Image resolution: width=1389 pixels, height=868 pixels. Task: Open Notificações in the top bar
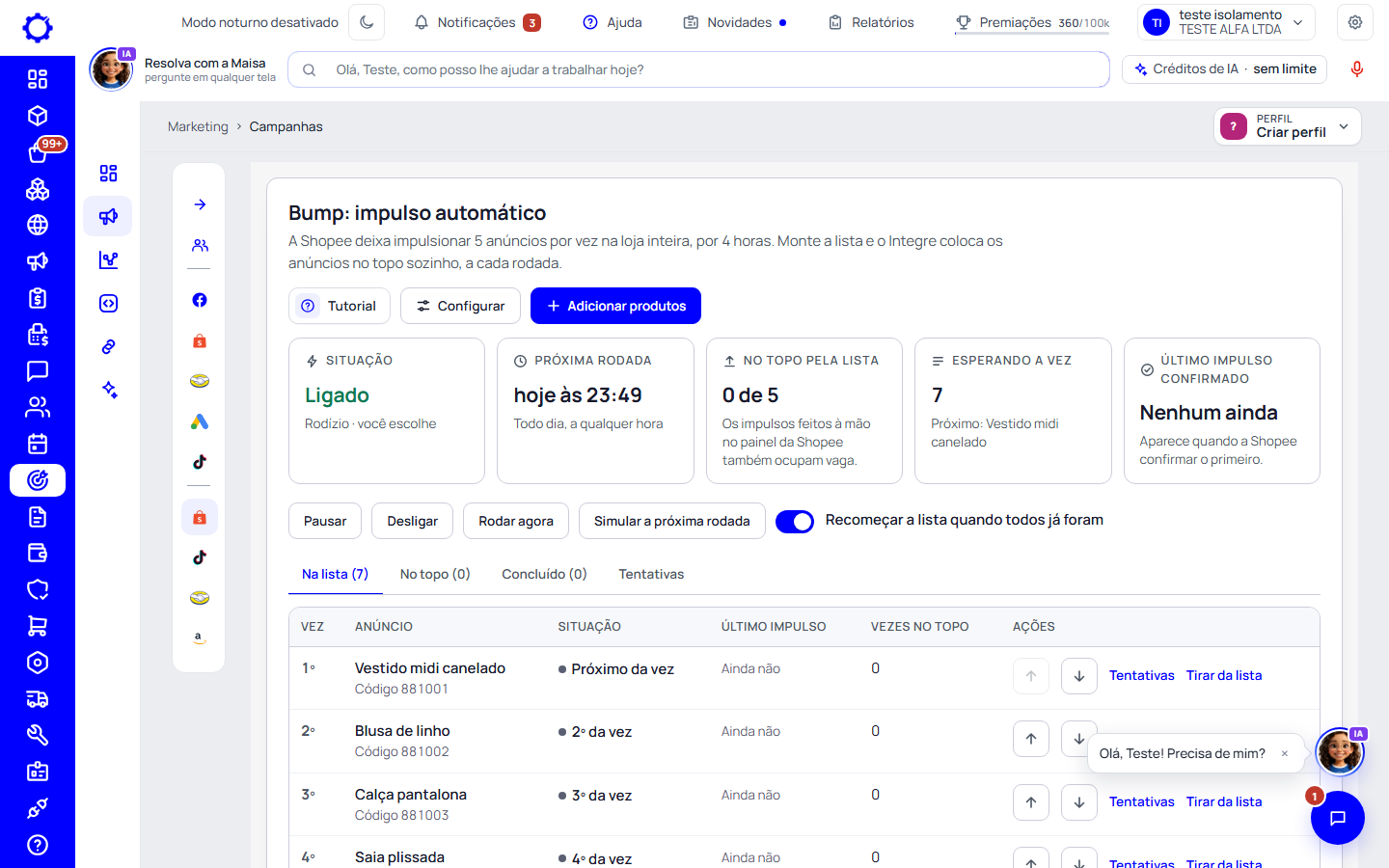point(477,22)
